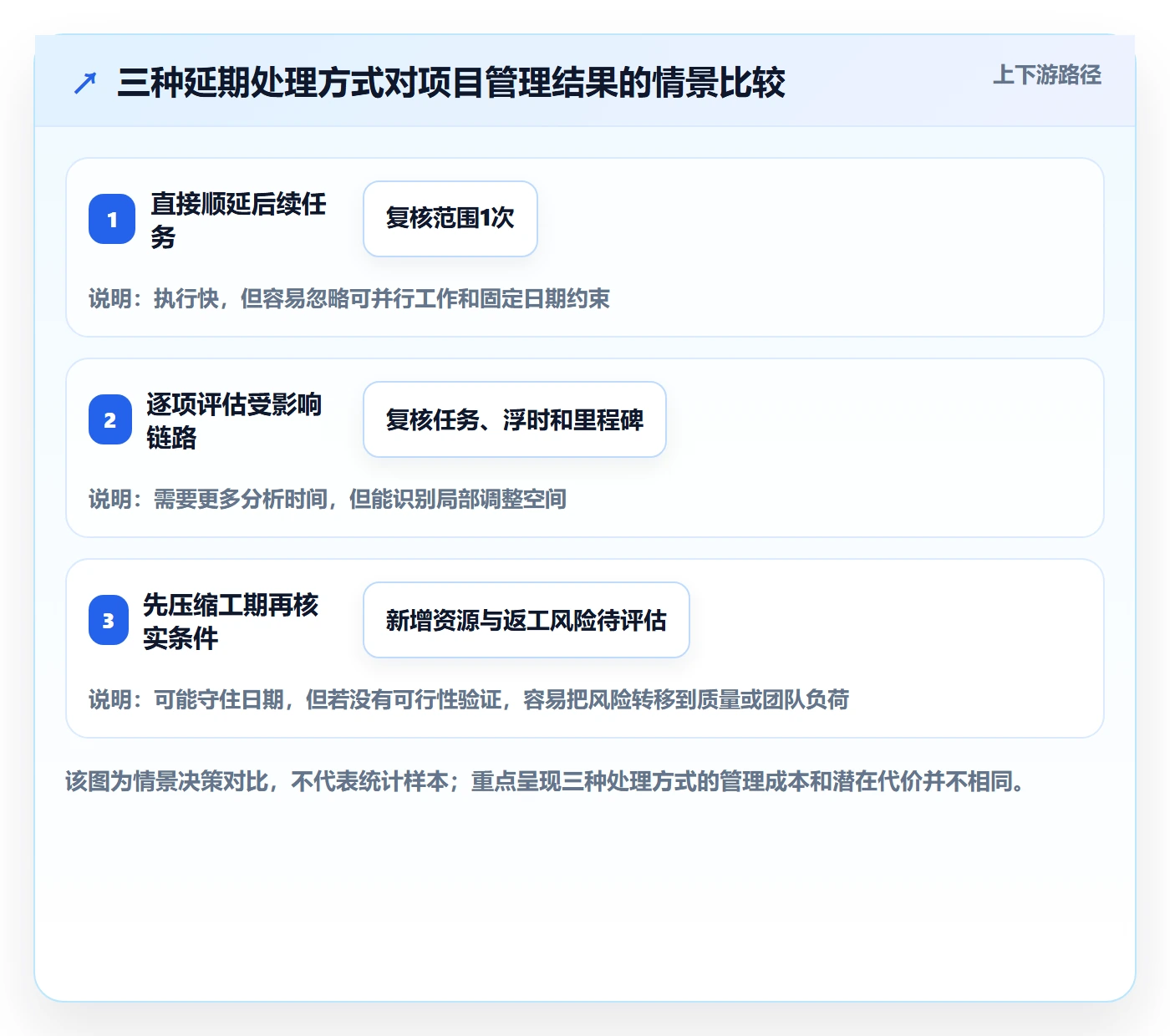Screen dimensions: 1170x1036
Task: Click the note starting with 说明：可能守住日期
Action: (469, 699)
